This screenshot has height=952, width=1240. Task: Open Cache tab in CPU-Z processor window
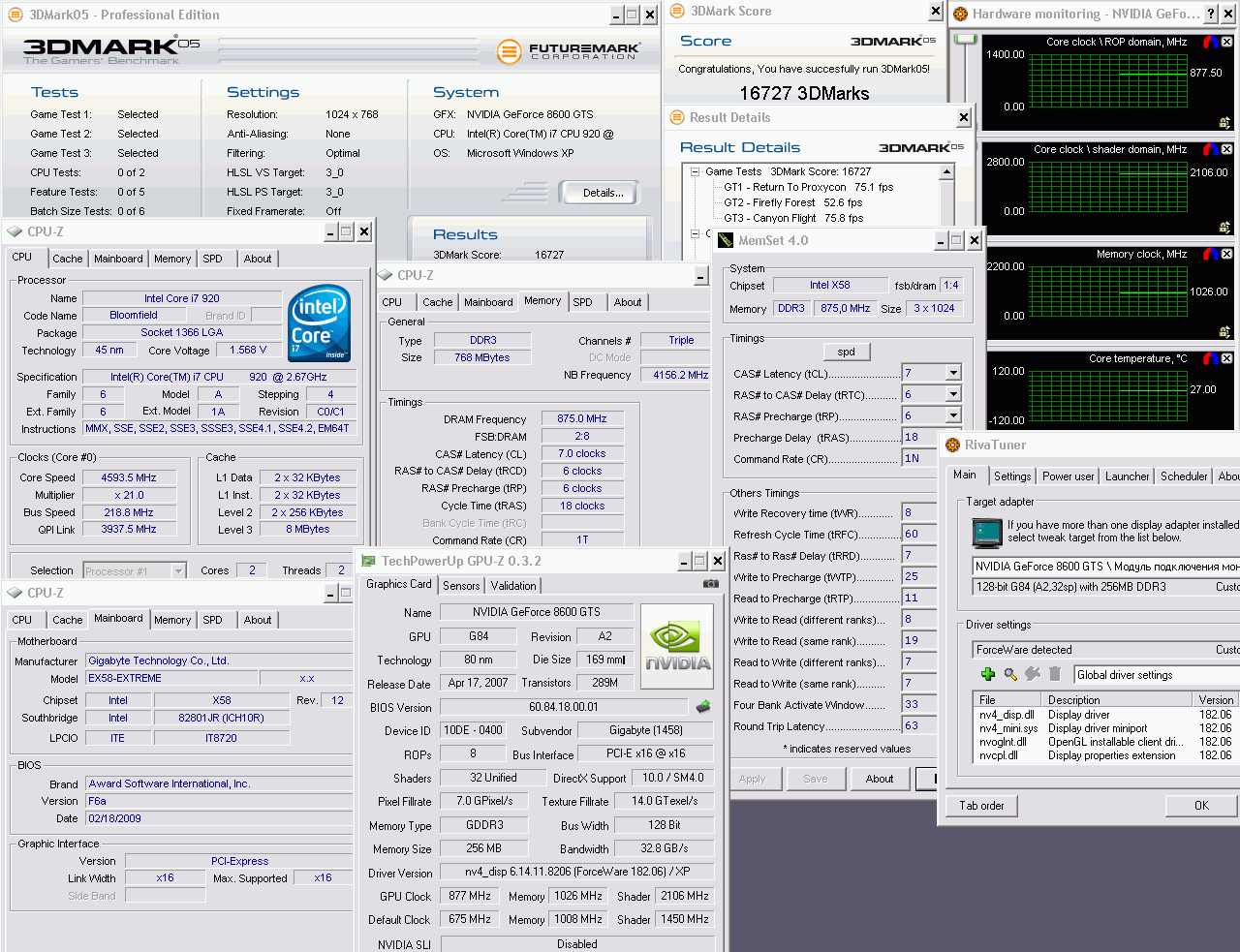coord(68,259)
